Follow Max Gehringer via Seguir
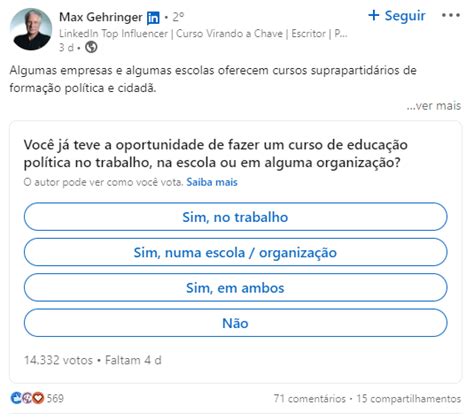 pos(397,15)
